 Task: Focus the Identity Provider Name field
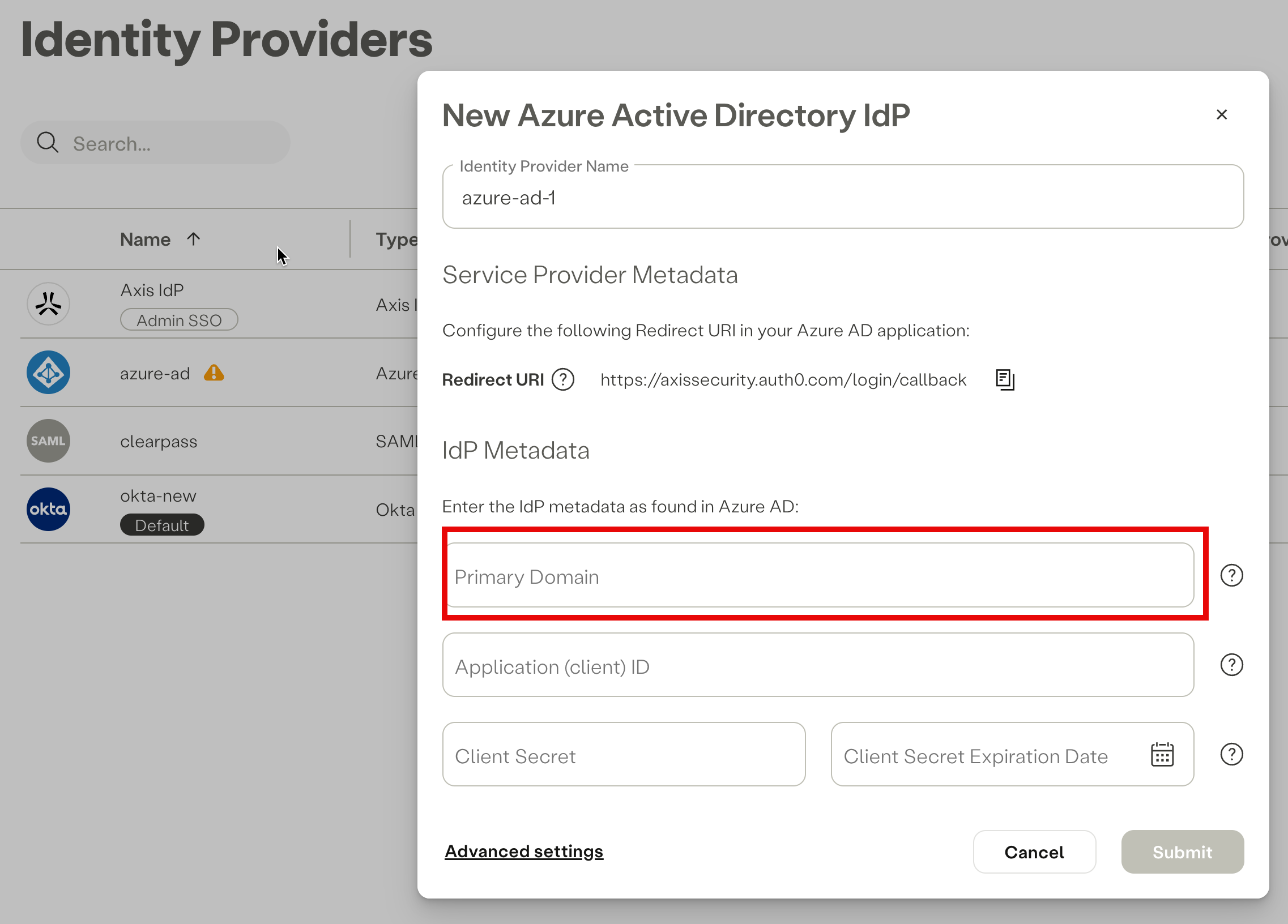pyautogui.click(x=843, y=197)
